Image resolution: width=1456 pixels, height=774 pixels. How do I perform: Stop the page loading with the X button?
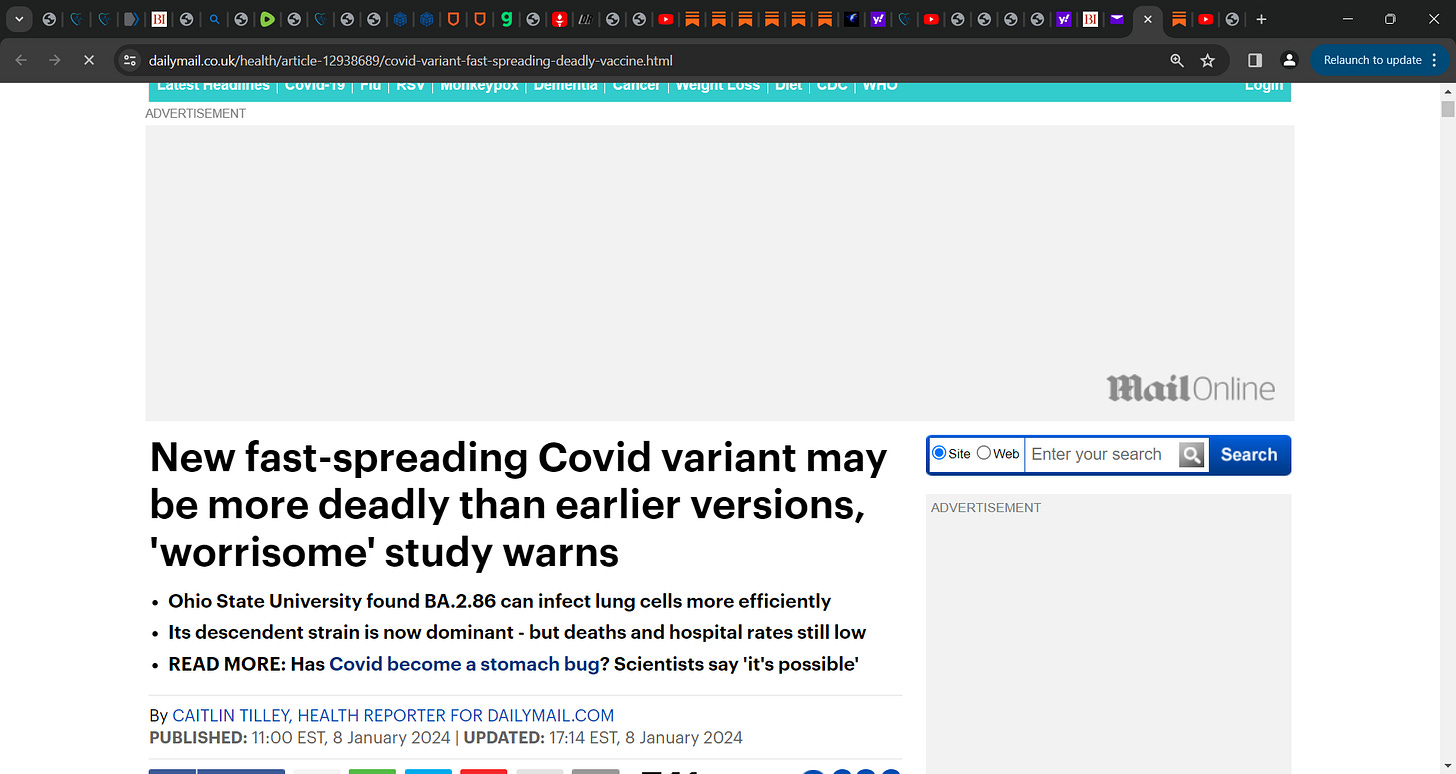[88, 60]
